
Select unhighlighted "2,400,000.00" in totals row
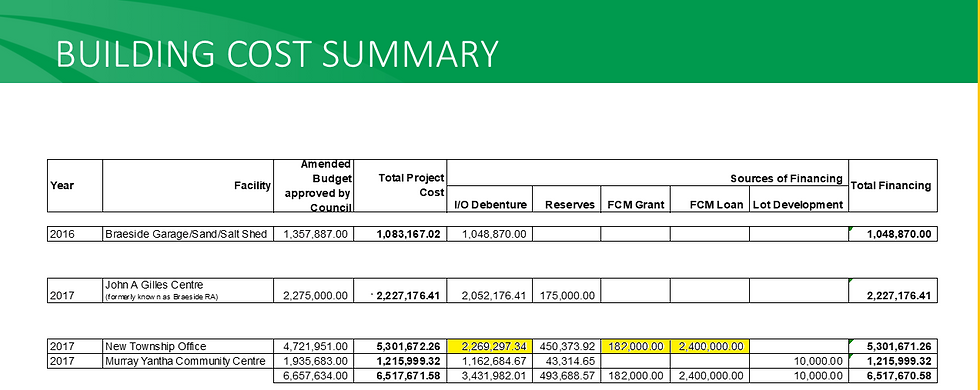tap(711, 376)
